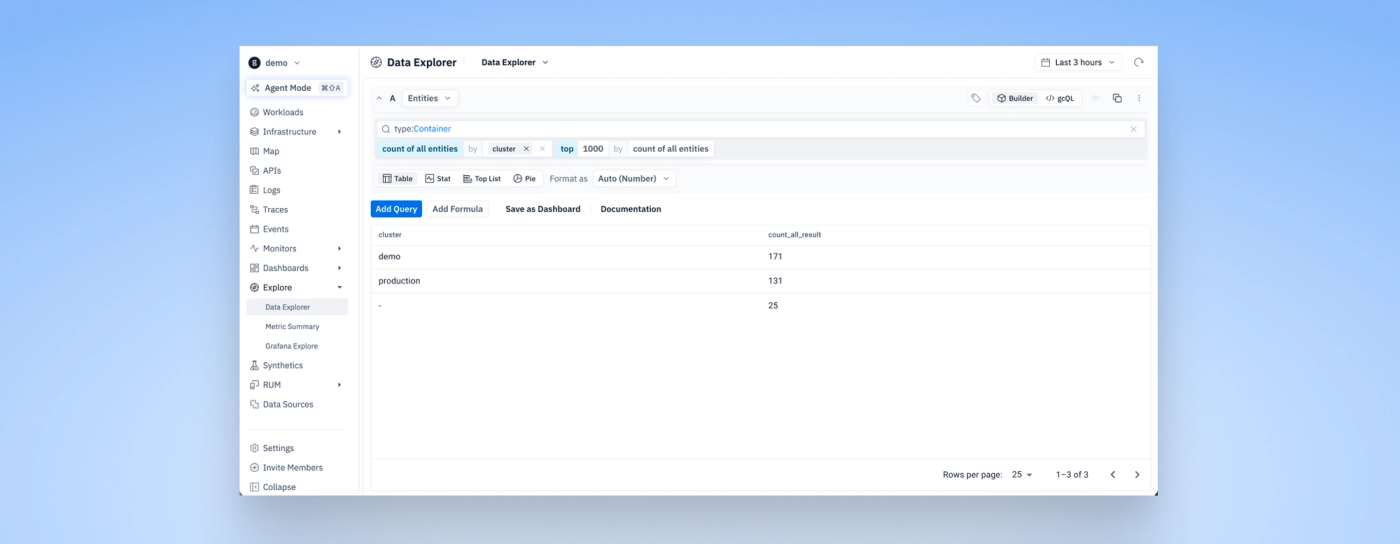
Task: Open the Traces page
Action: point(275,209)
